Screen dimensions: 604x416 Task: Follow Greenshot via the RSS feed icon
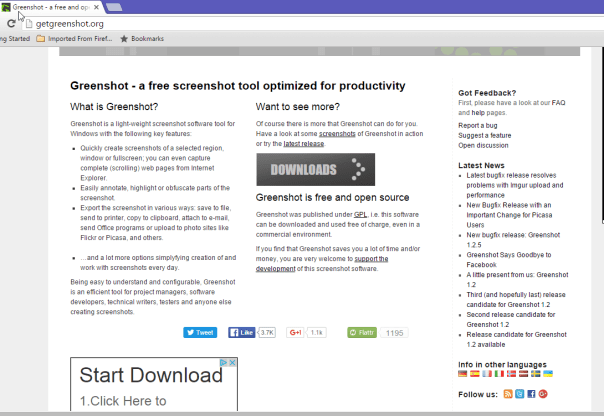click(508, 394)
